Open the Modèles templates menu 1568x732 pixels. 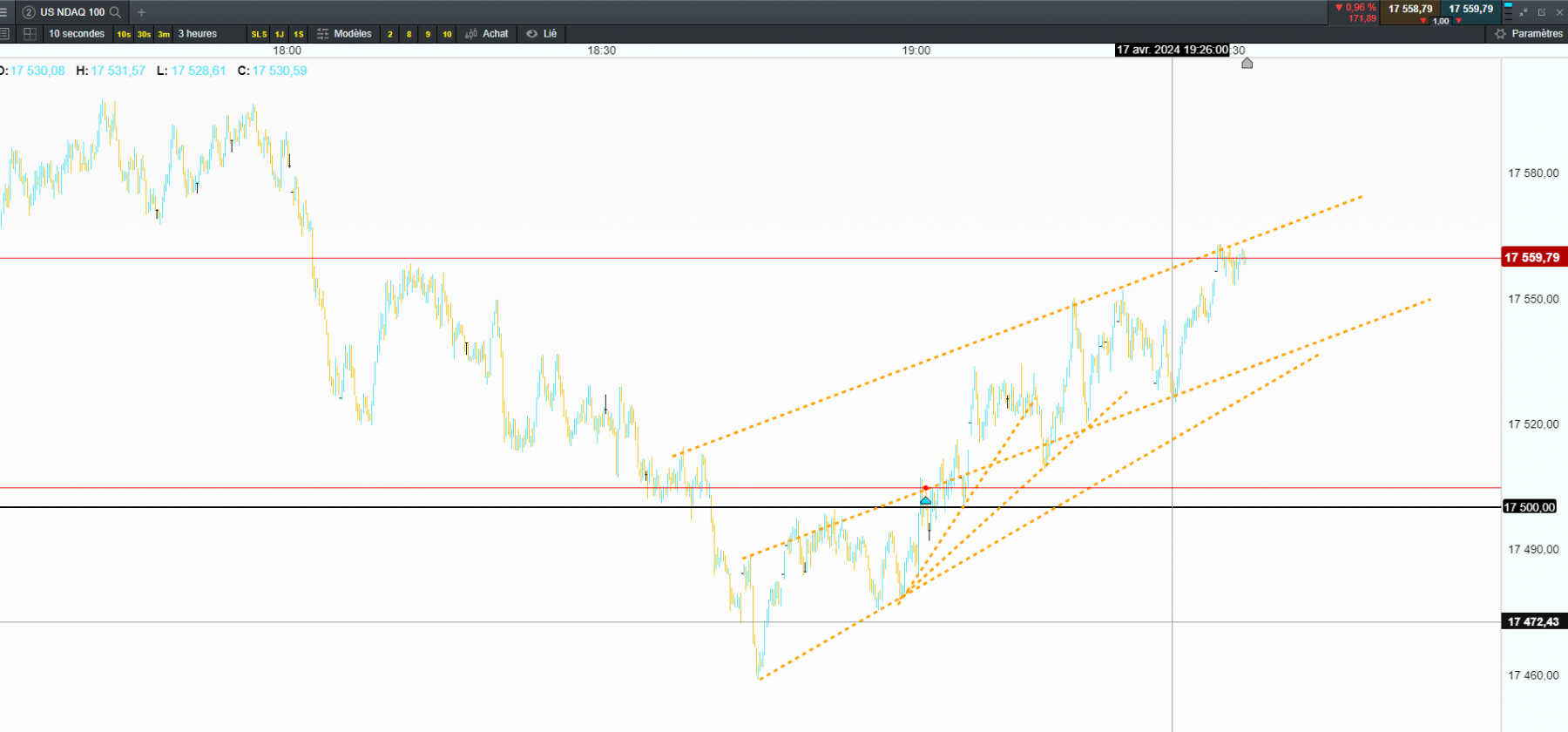coord(344,34)
